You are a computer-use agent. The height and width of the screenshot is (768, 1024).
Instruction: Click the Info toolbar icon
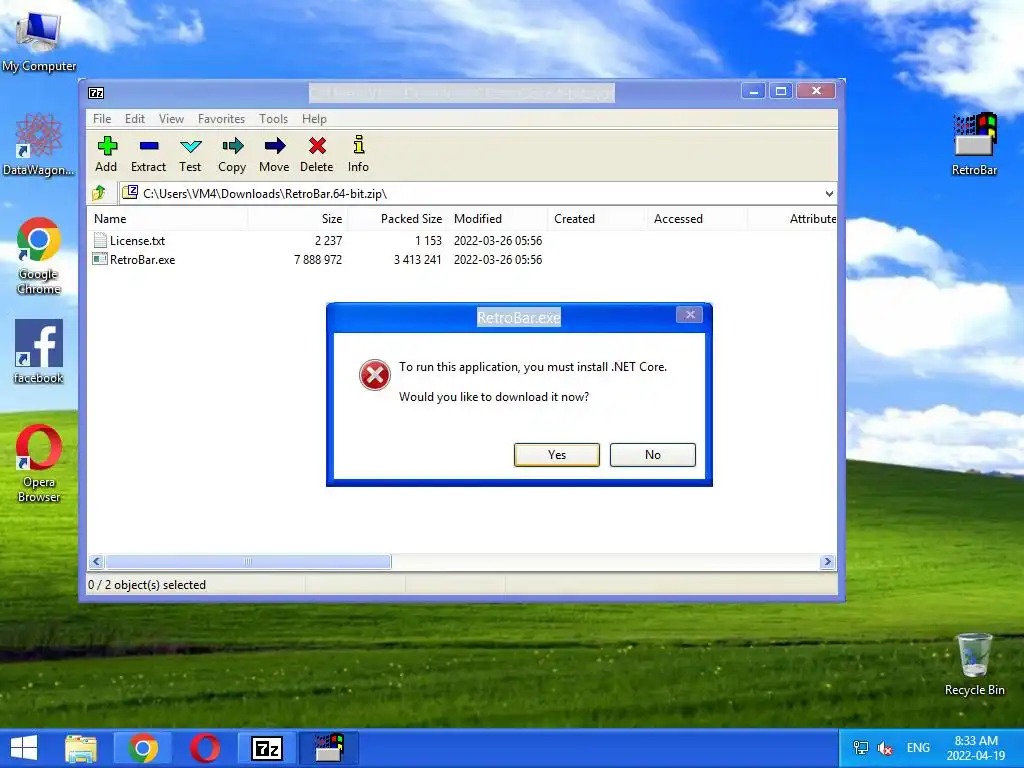point(358,154)
